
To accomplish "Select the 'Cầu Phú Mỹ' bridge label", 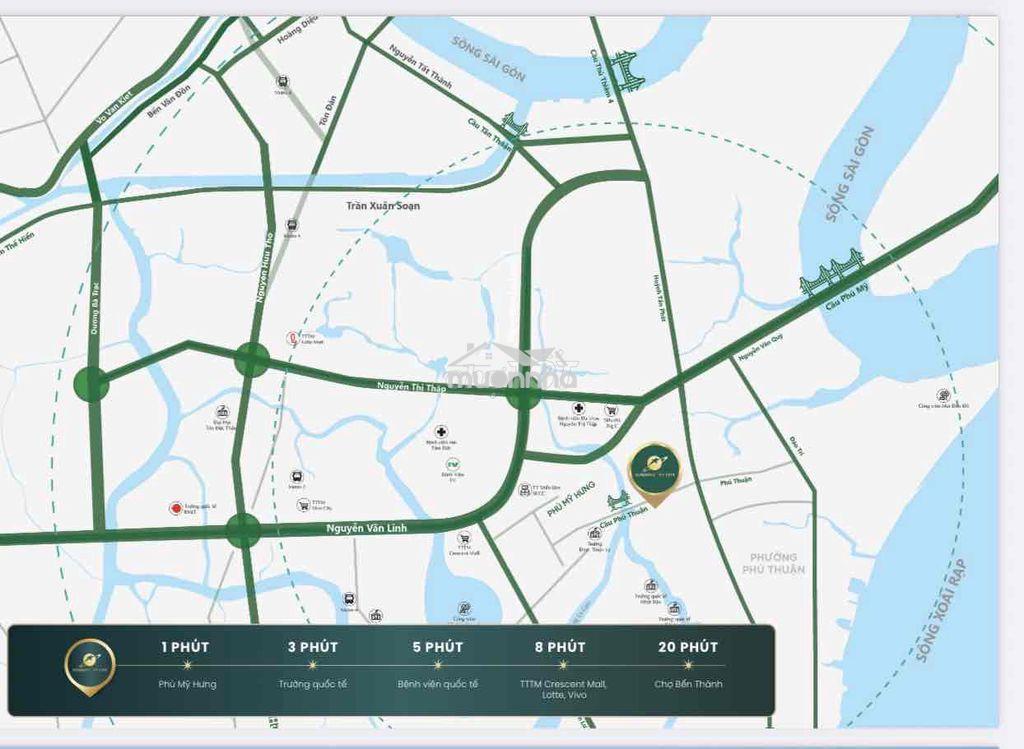I will click(847, 297).
